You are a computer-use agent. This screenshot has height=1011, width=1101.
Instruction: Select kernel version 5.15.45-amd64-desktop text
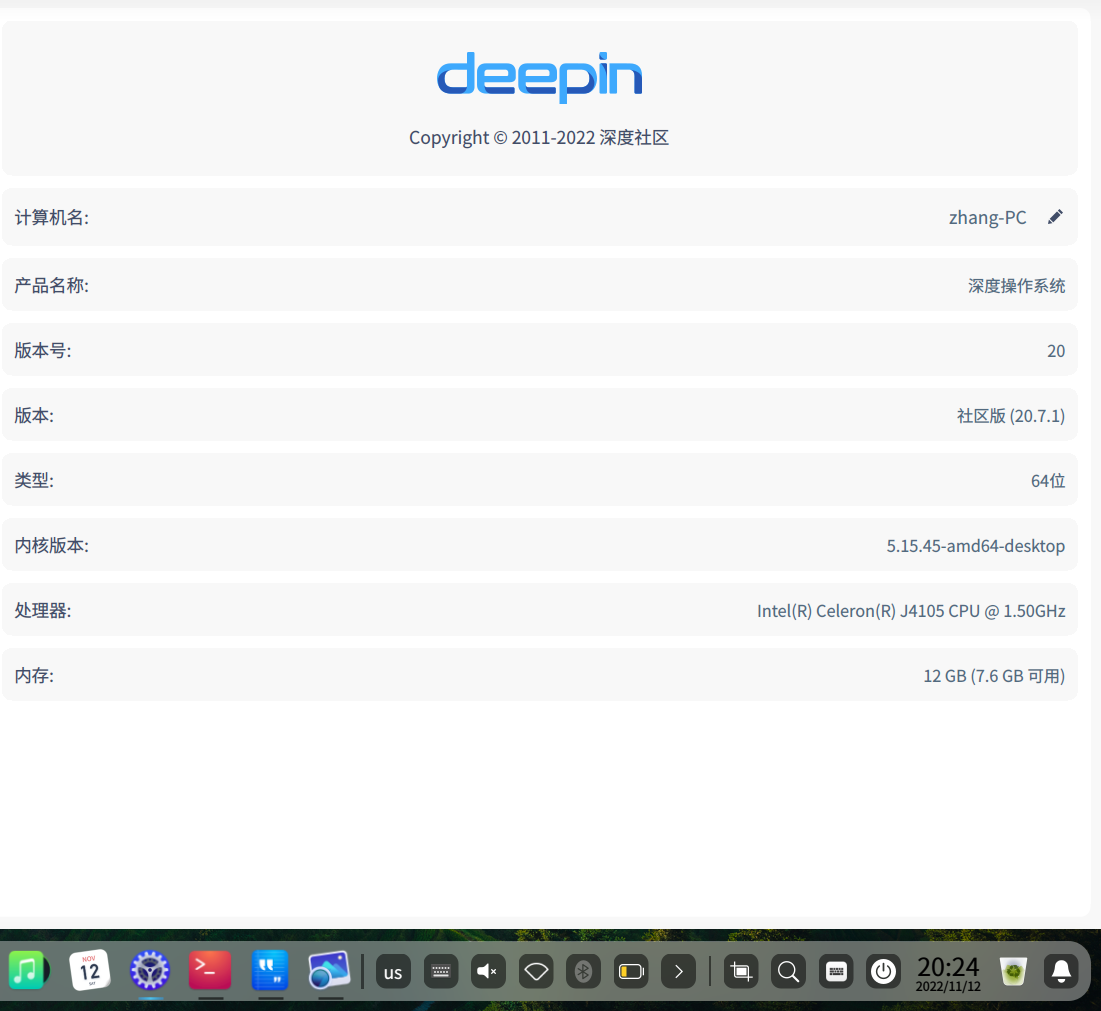pyautogui.click(x=975, y=546)
